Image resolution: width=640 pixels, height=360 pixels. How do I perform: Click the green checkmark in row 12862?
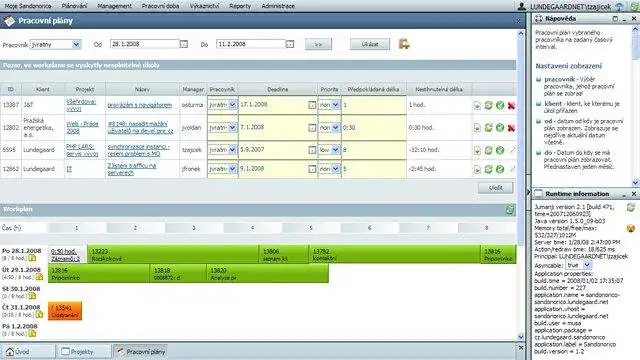pyautogui.click(x=500, y=169)
